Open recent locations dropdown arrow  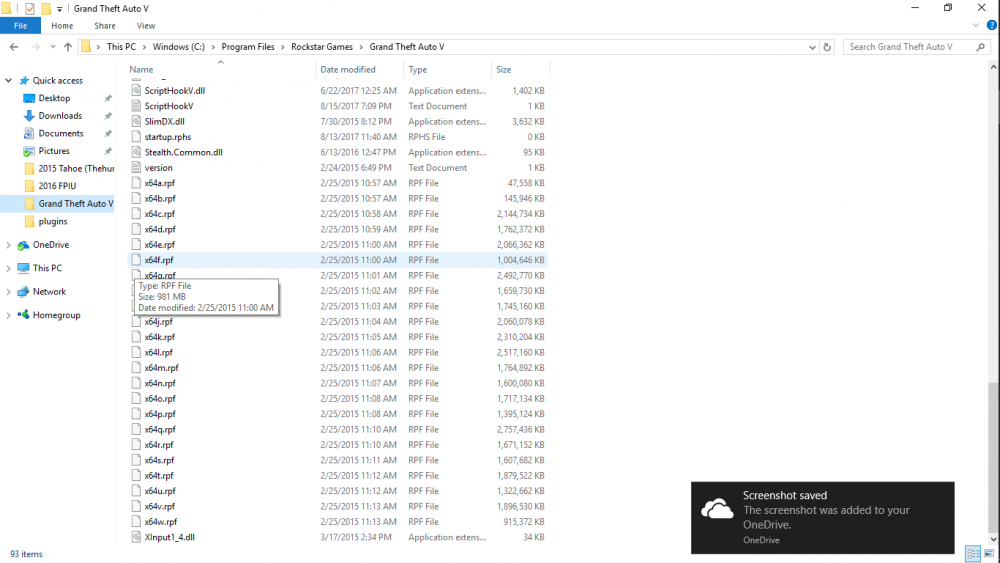tap(53, 47)
